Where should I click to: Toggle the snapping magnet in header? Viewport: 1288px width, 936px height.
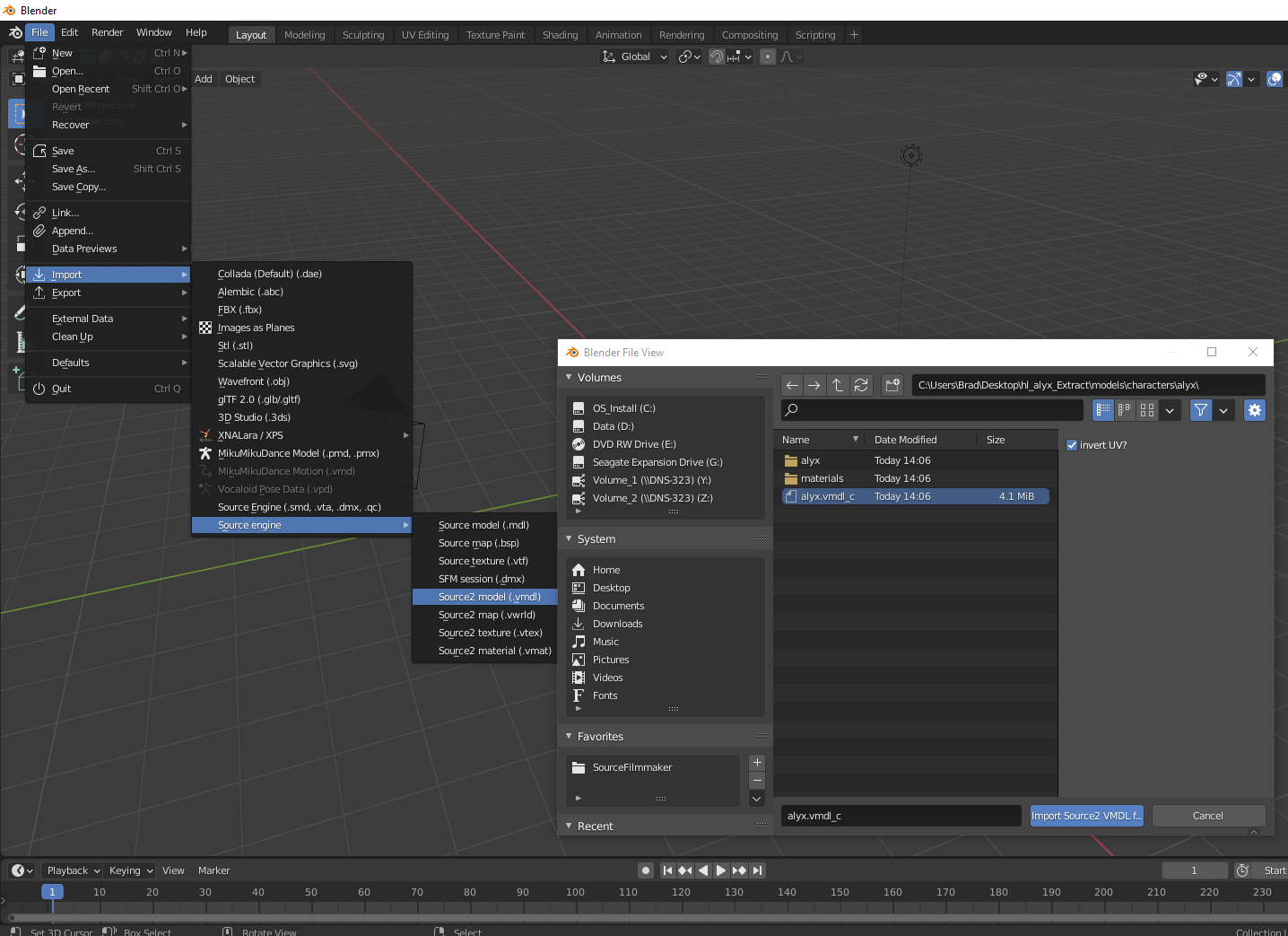point(717,57)
